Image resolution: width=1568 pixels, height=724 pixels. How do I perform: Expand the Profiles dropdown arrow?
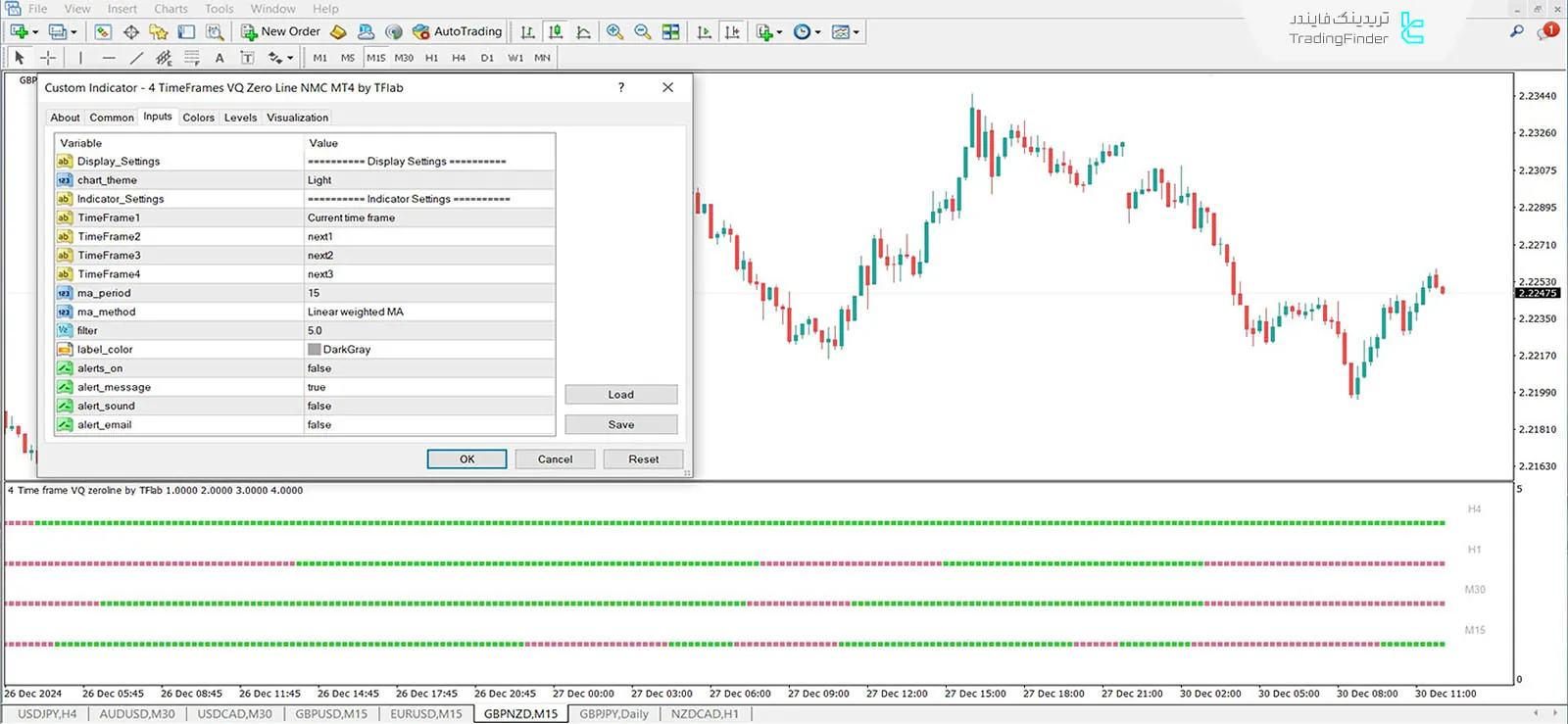(73, 32)
